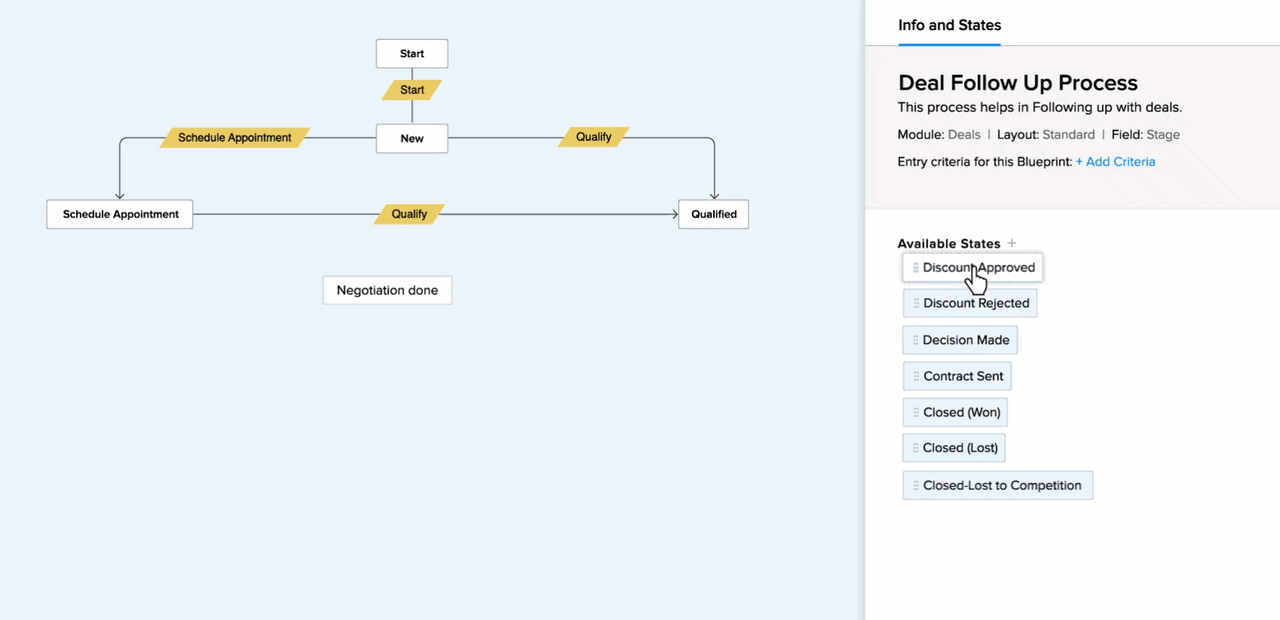Click the Deal Follow Up Process title
Screen dimensions: 1280x620
(x=1018, y=83)
